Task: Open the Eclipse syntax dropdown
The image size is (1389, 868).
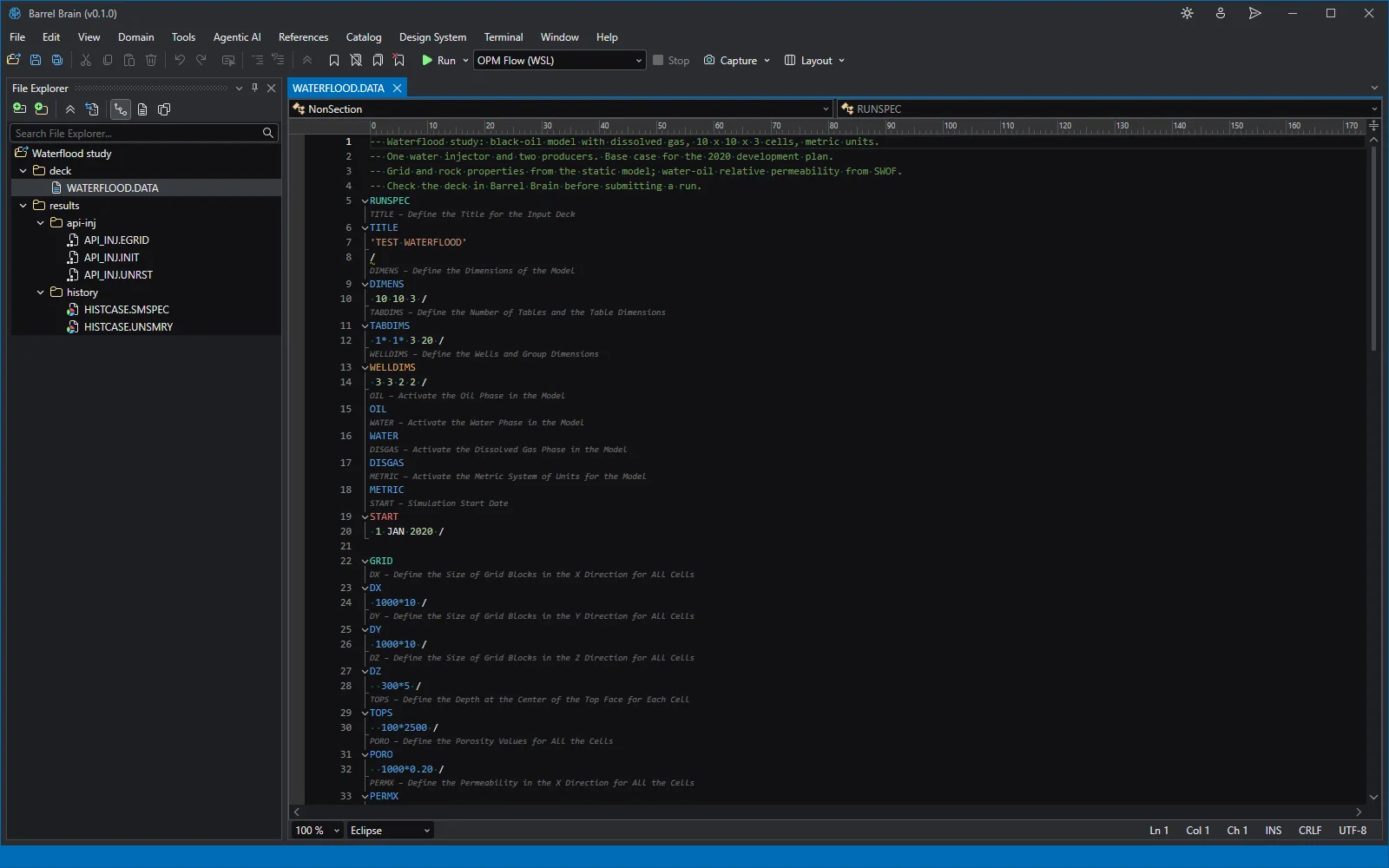Action: (390, 831)
